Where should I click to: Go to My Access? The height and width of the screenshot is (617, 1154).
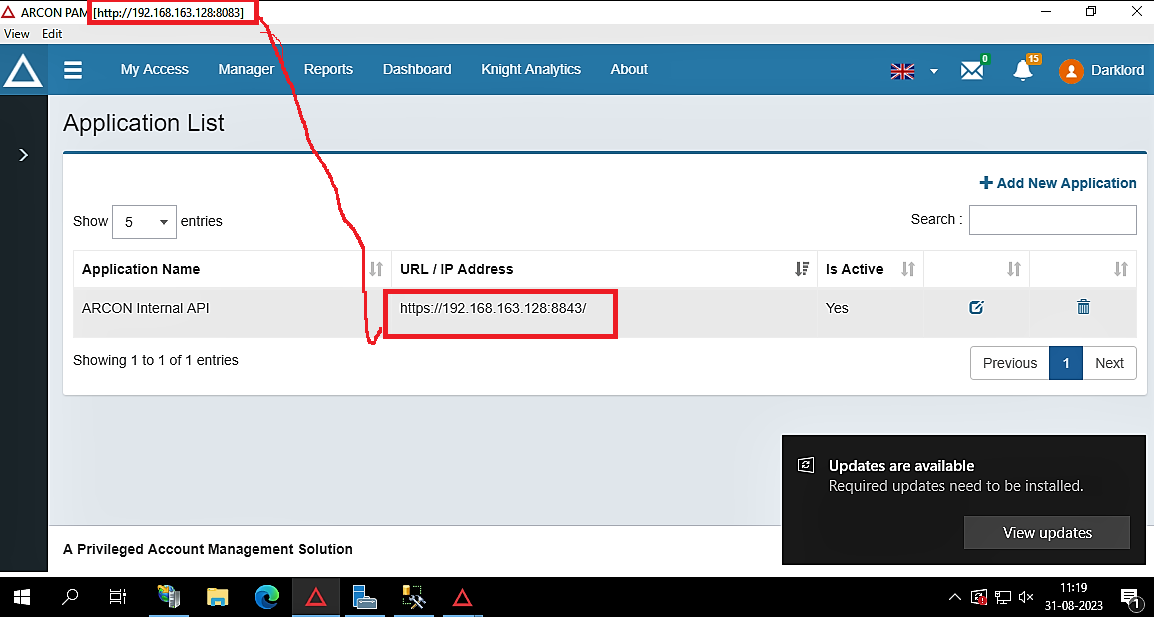(155, 69)
